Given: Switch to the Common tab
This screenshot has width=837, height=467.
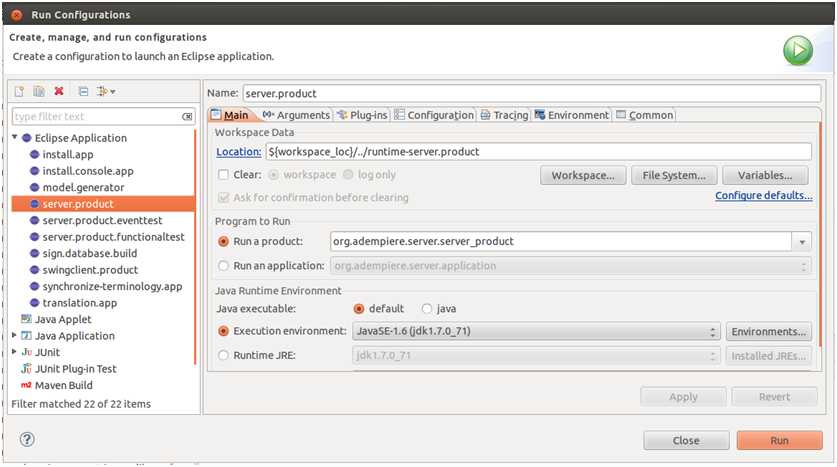Looking at the screenshot, I should [644, 115].
